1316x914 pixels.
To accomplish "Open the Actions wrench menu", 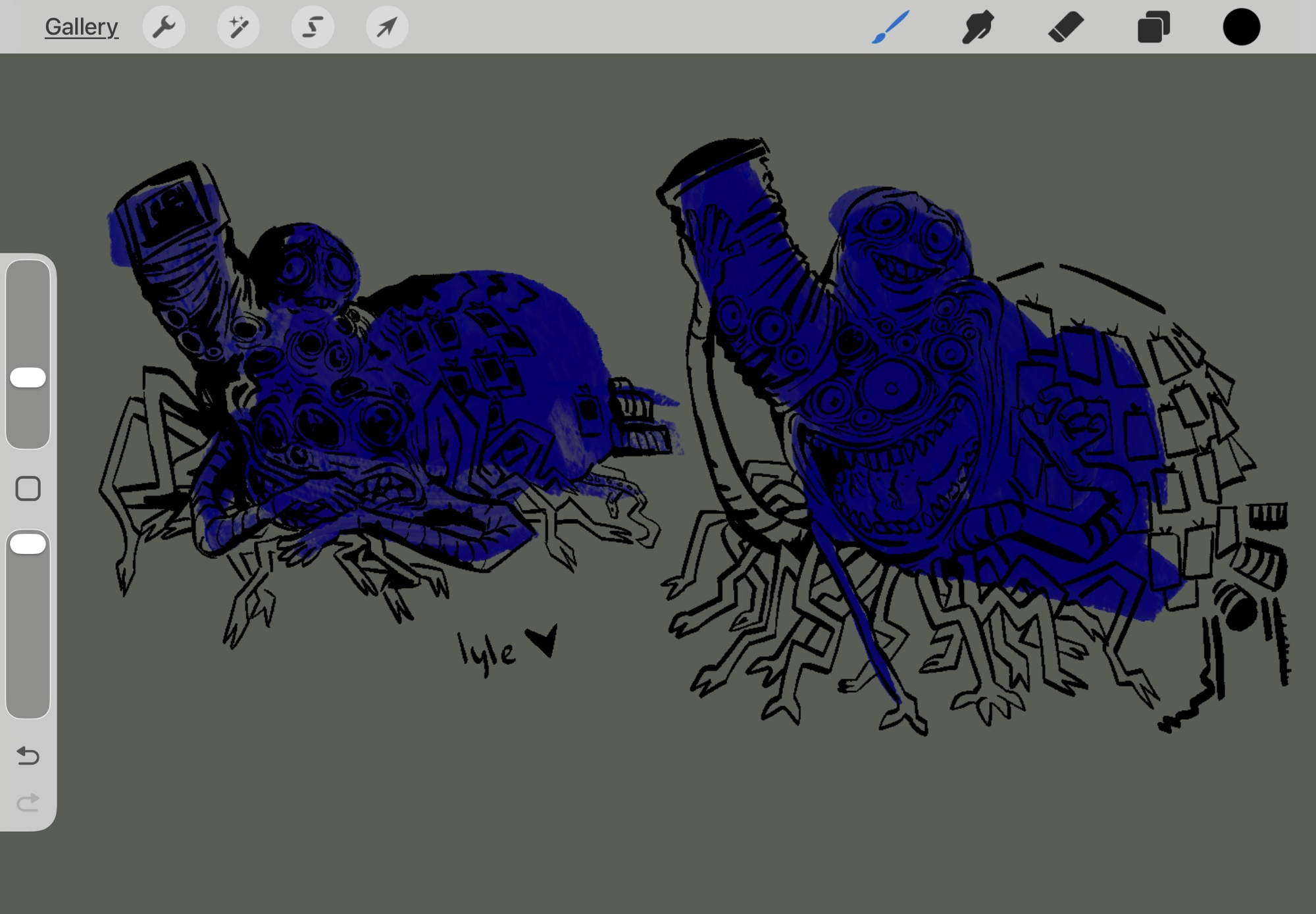I will click(x=164, y=27).
